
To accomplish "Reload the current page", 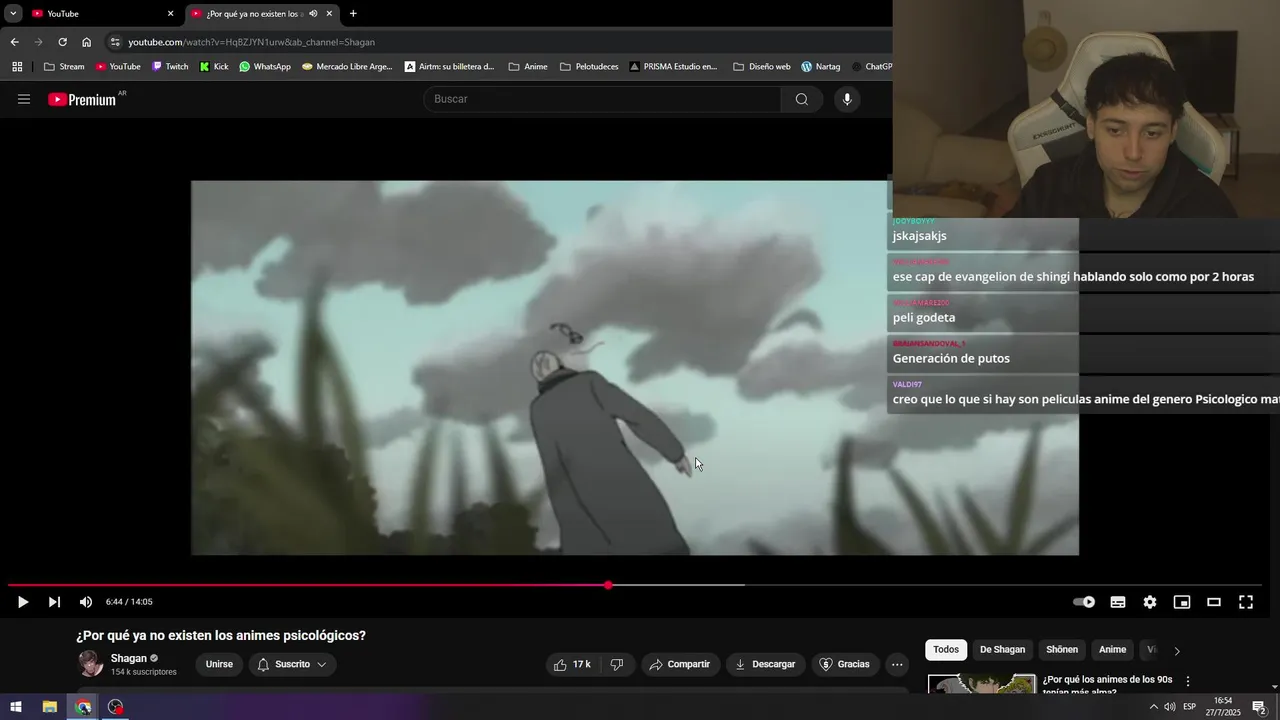I will 62,42.
